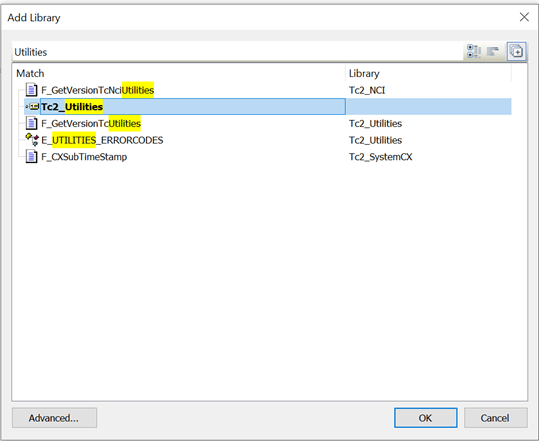Click the E_UTILITIES_ERRORCODES enum icon

point(32,140)
